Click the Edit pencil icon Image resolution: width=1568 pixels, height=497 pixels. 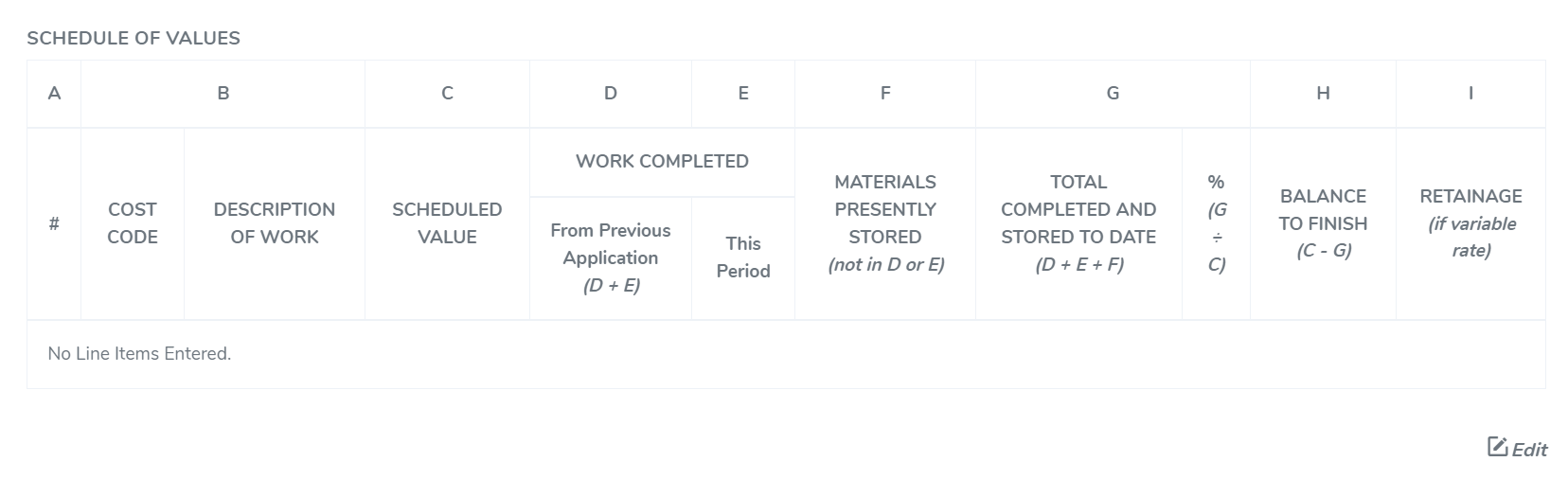pos(1497,448)
